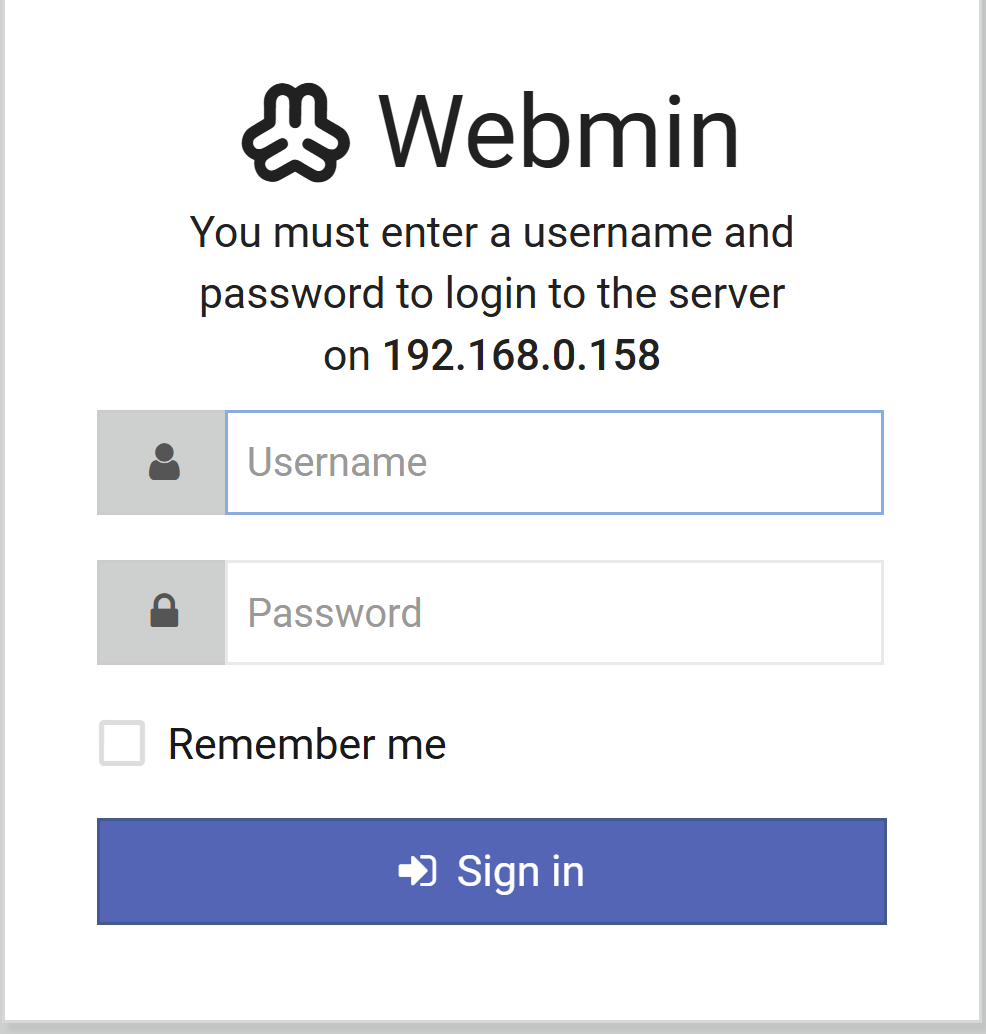This screenshot has width=986, height=1034.
Task: Click the large Webmin title text
Action: coord(559,134)
